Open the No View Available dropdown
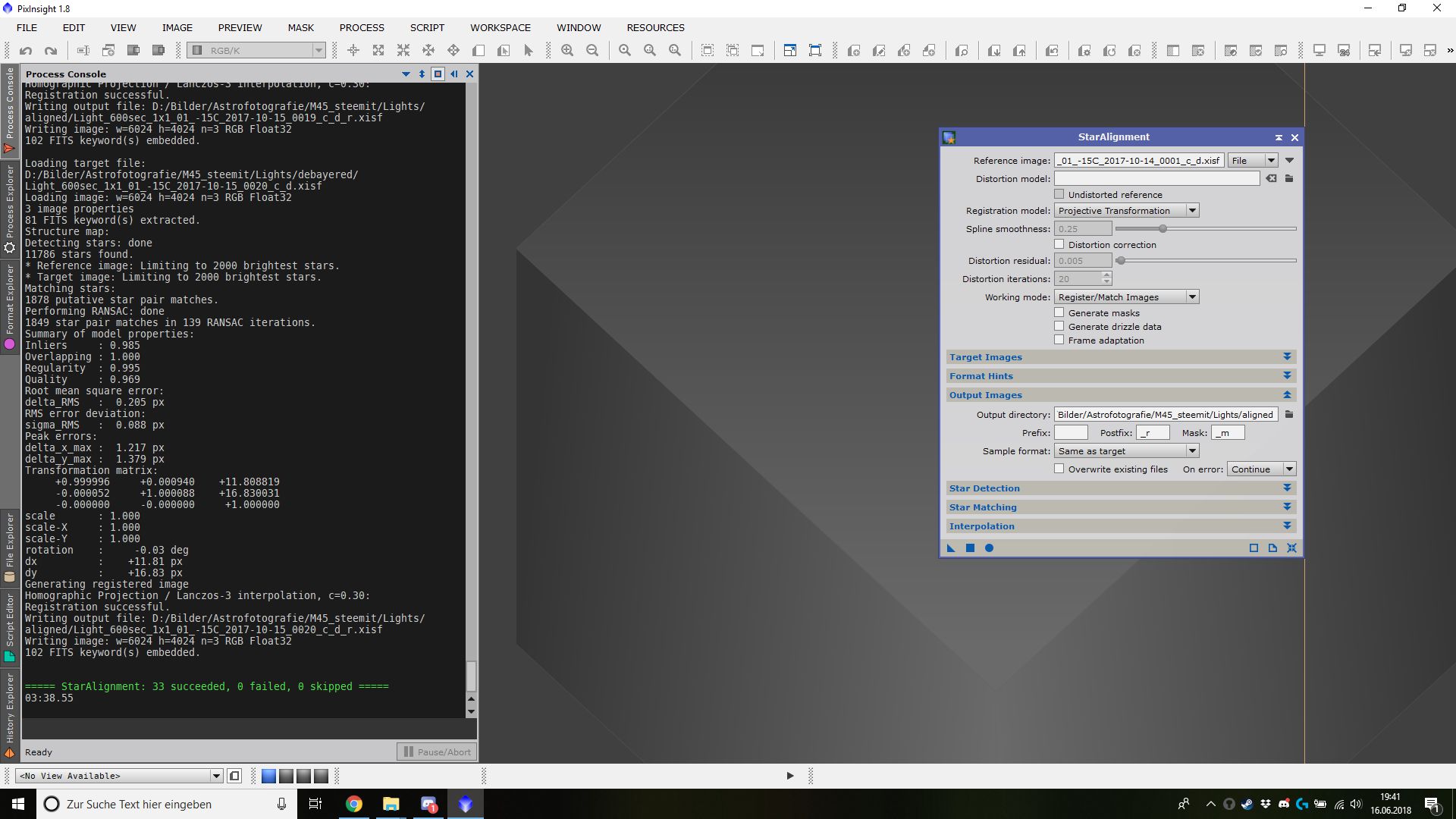The image size is (1456, 819). point(119,776)
